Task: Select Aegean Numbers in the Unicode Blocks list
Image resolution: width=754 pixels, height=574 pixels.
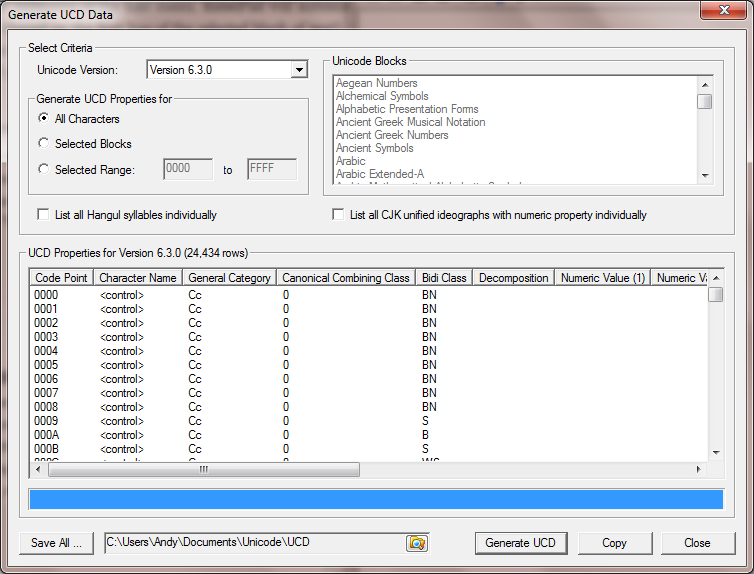Action: click(x=377, y=83)
